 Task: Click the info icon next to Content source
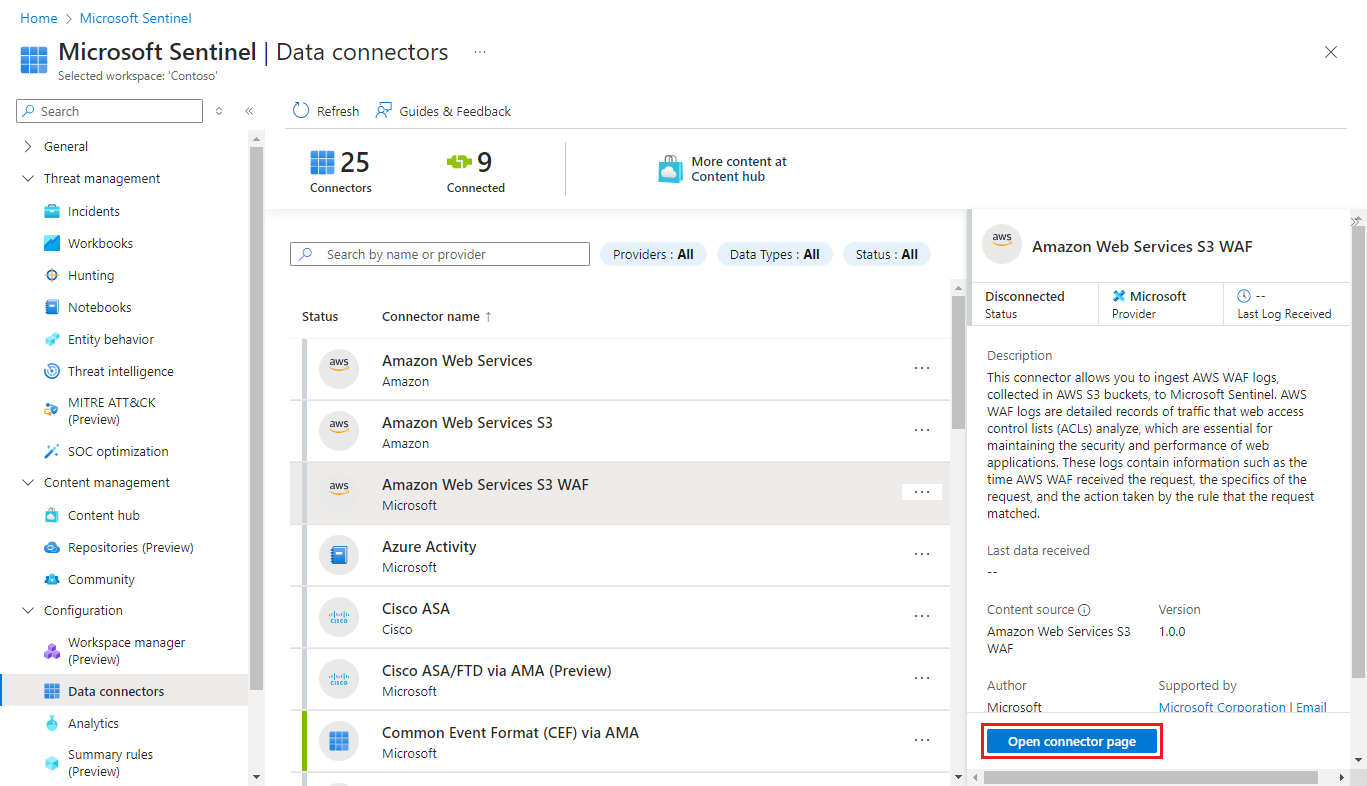coord(1084,610)
